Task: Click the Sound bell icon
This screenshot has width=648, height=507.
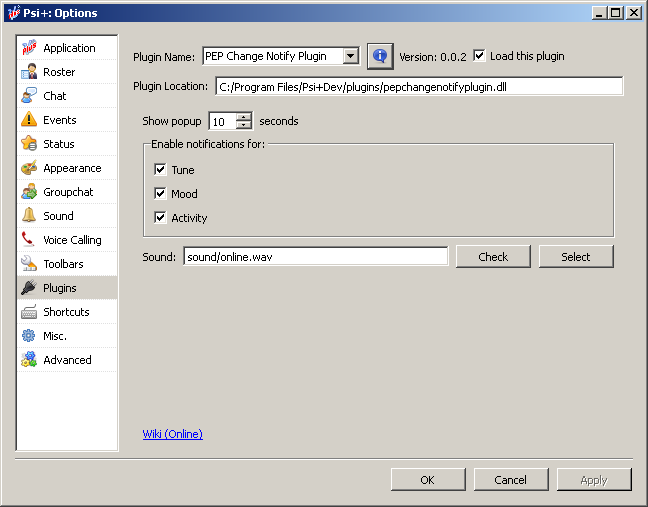Action: tap(29, 216)
